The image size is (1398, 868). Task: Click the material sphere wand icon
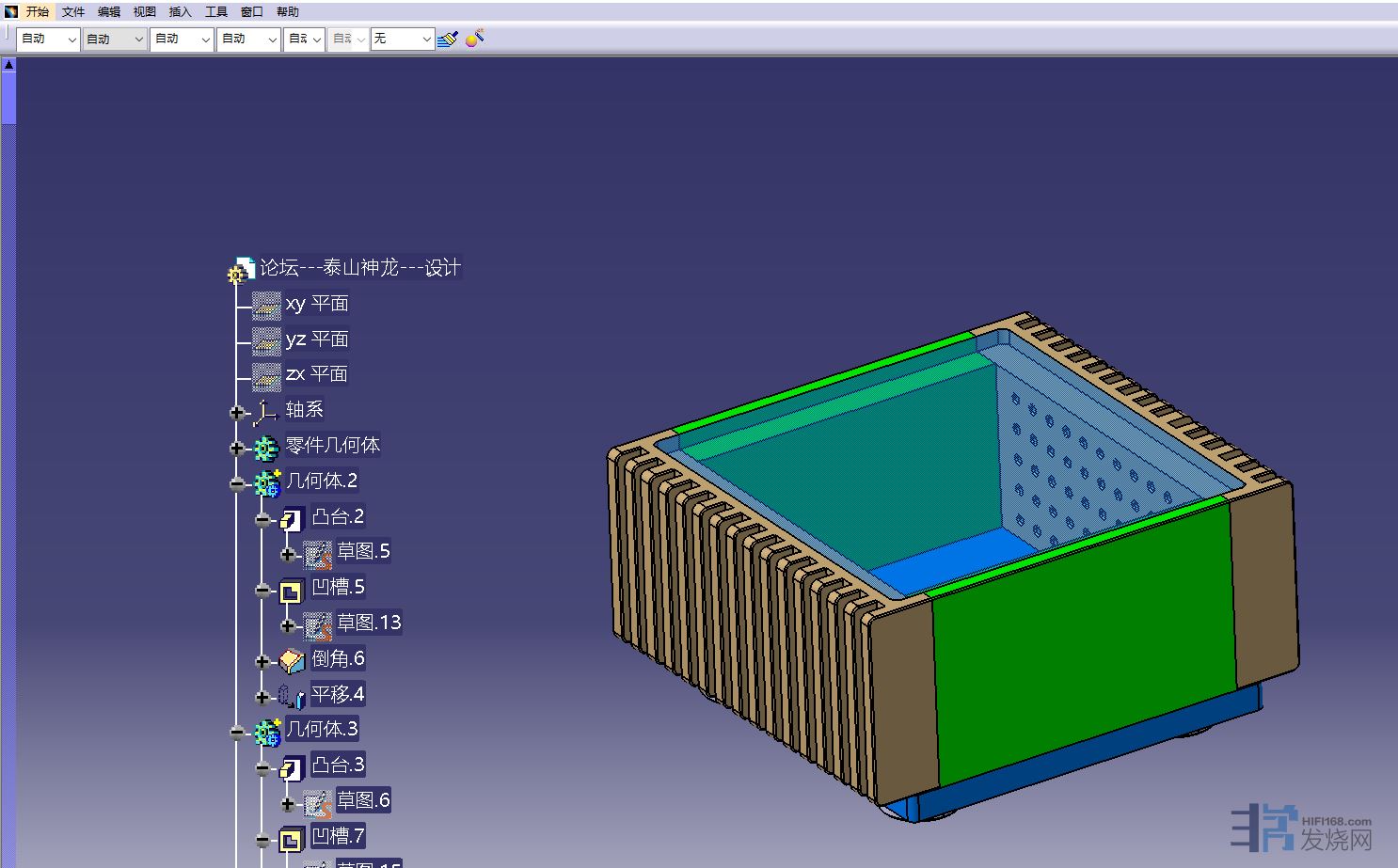(475, 39)
